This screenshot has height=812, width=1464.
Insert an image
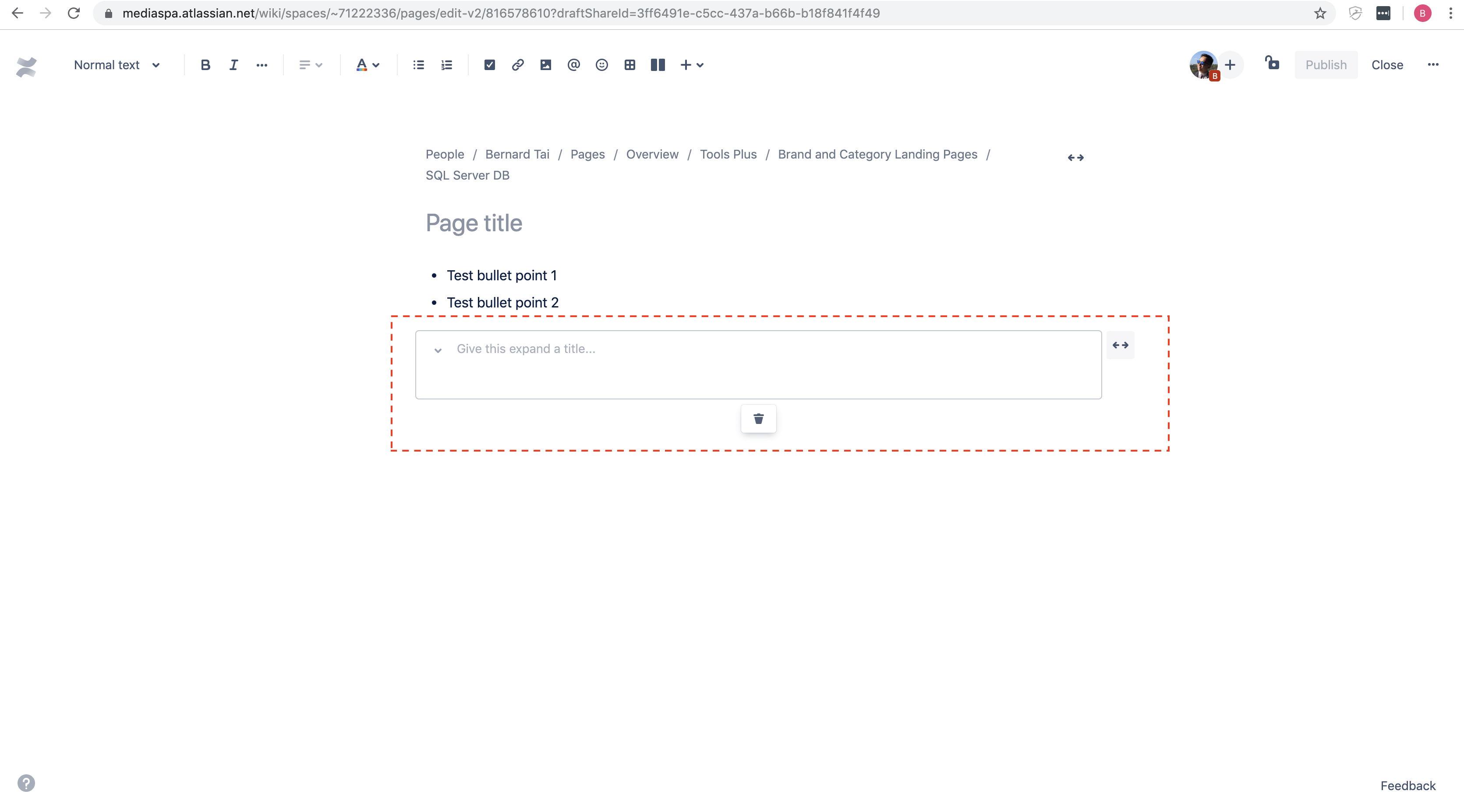pos(545,65)
